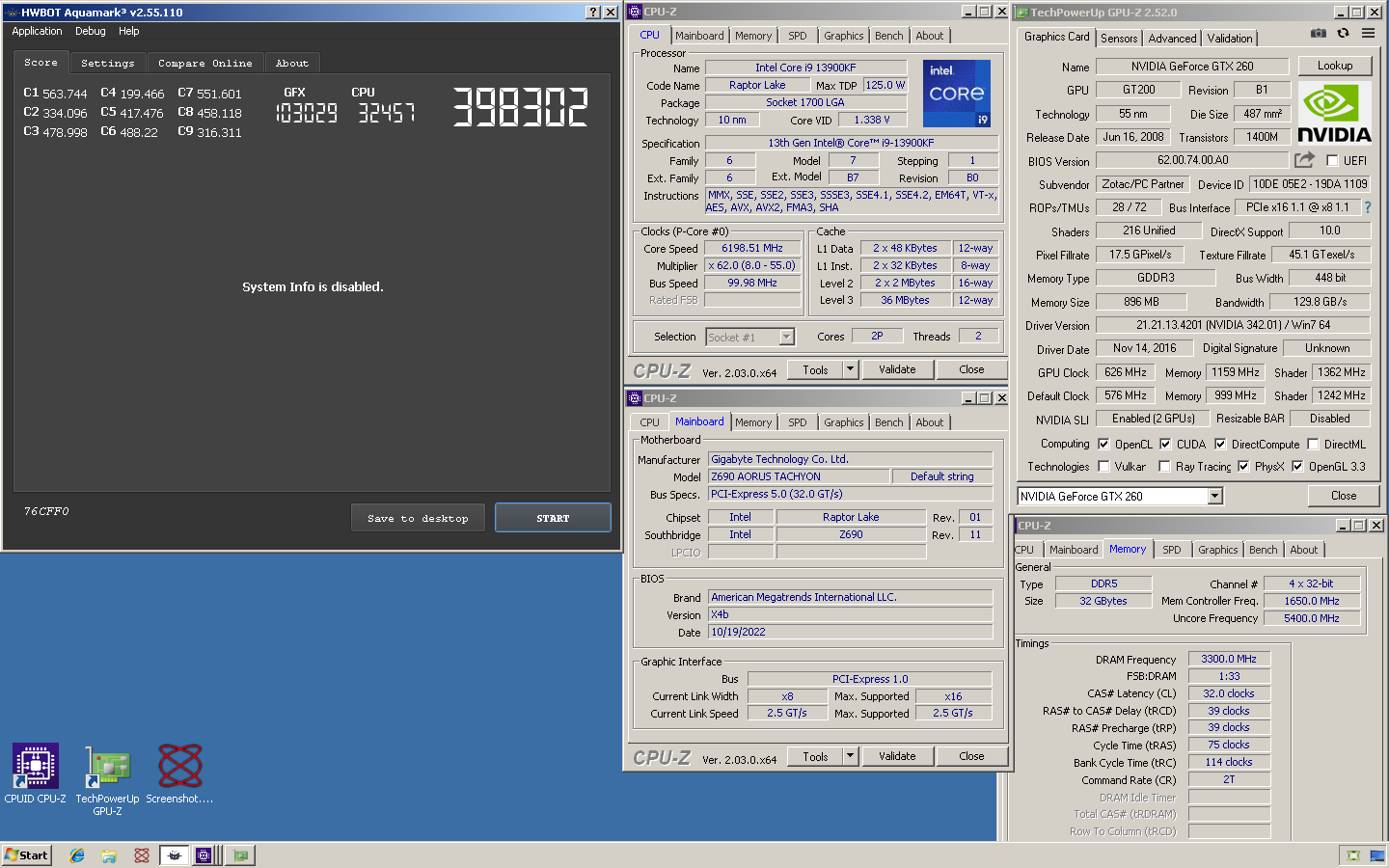Screen dimensions: 1389x868
Task: Click the HWBOT Aquamark taskbar button
Action: pyautogui.click(x=175, y=855)
